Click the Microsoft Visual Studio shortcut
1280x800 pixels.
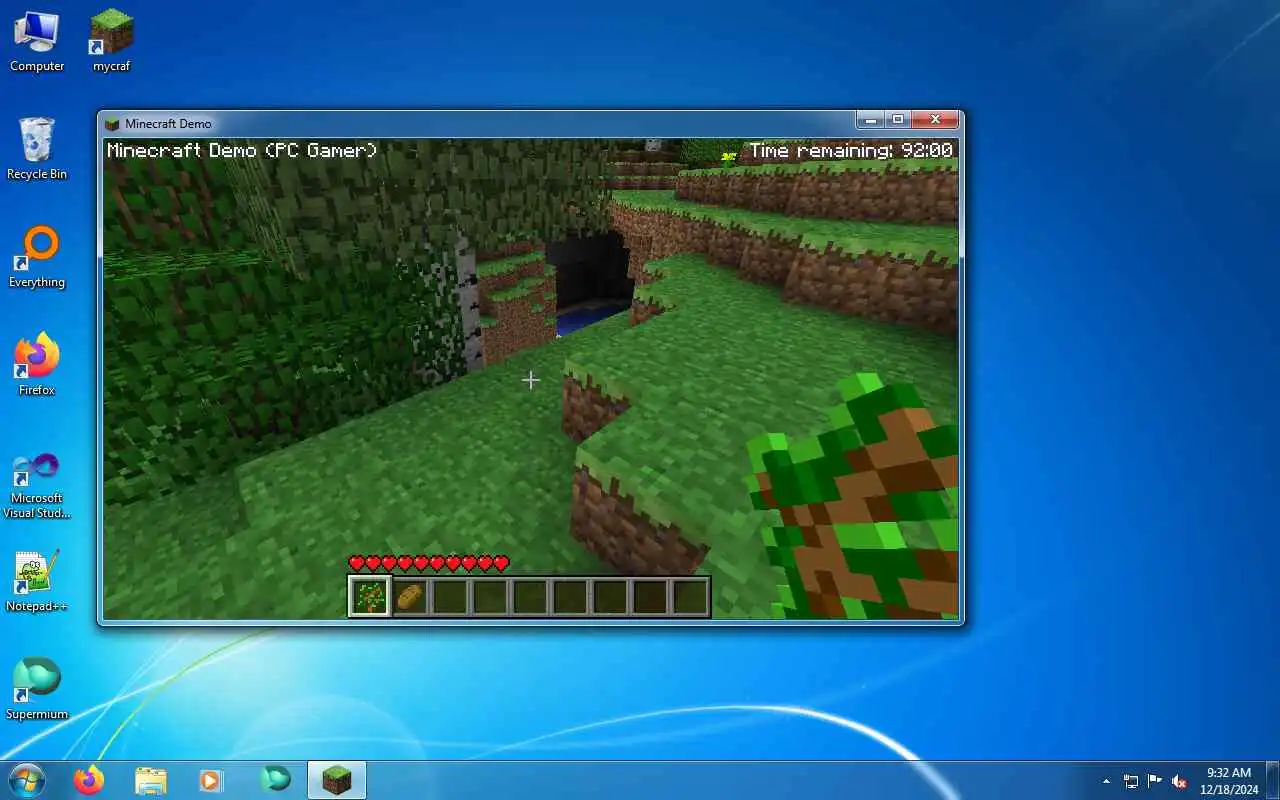[x=37, y=485]
